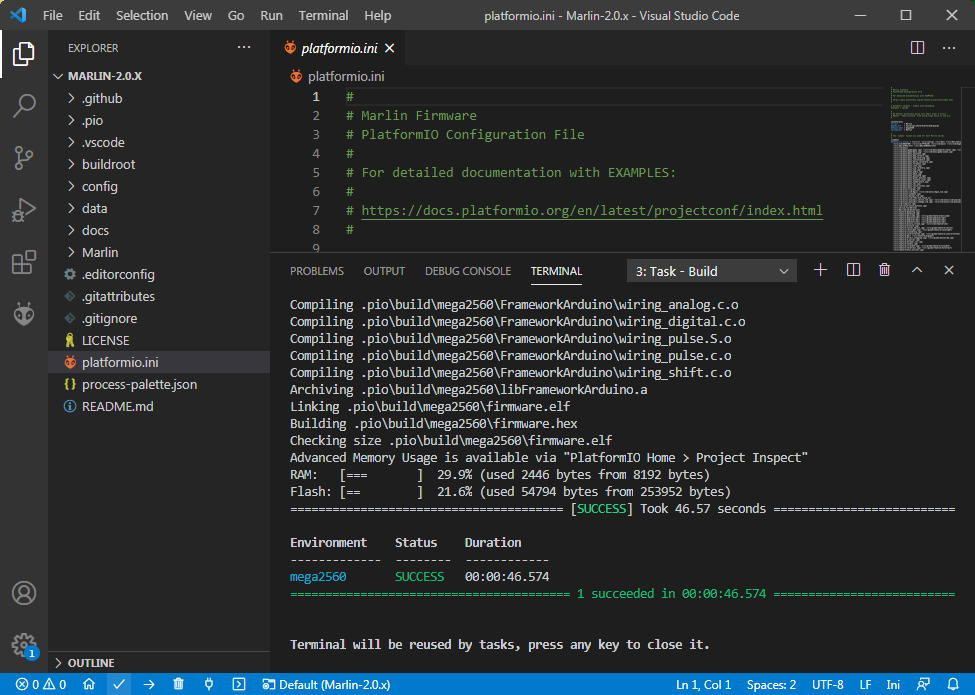Expand the Marlin folder in Explorer
This screenshot has height=695, width=975.
click(99, 252)
